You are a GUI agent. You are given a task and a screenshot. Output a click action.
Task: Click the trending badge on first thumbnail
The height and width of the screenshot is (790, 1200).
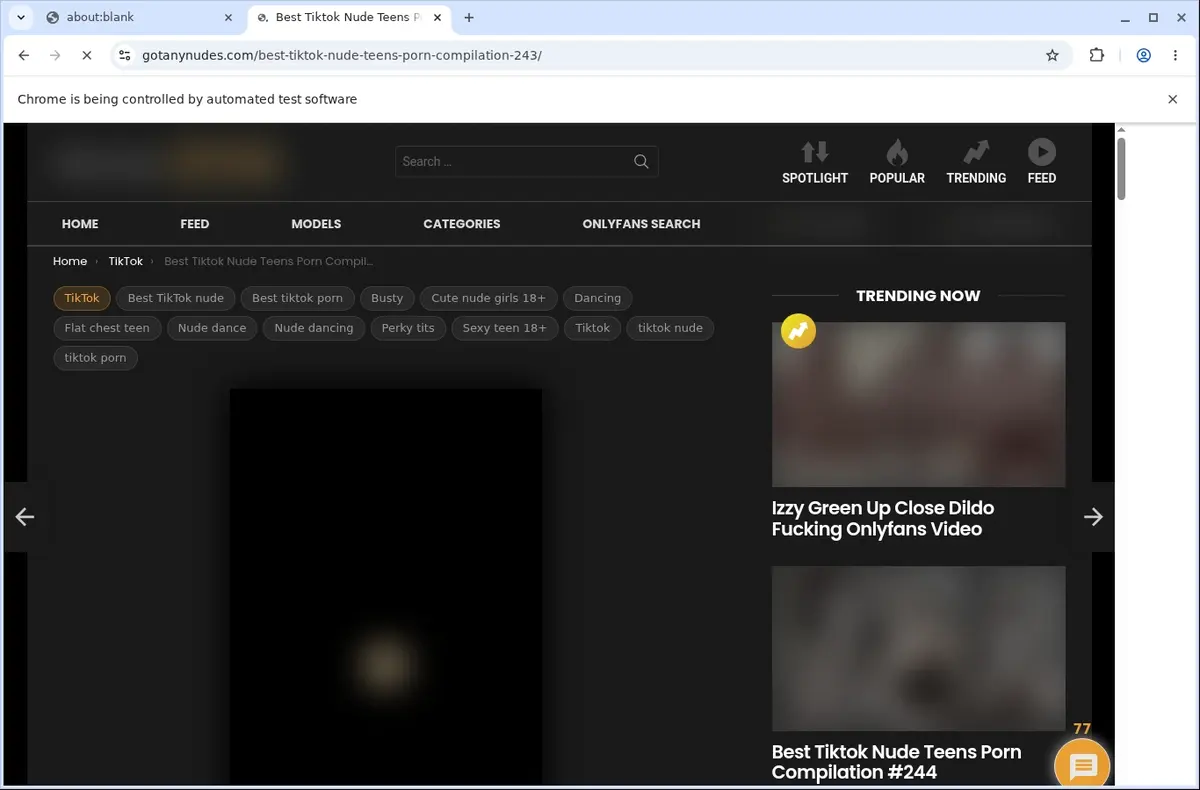pos(798,331)
